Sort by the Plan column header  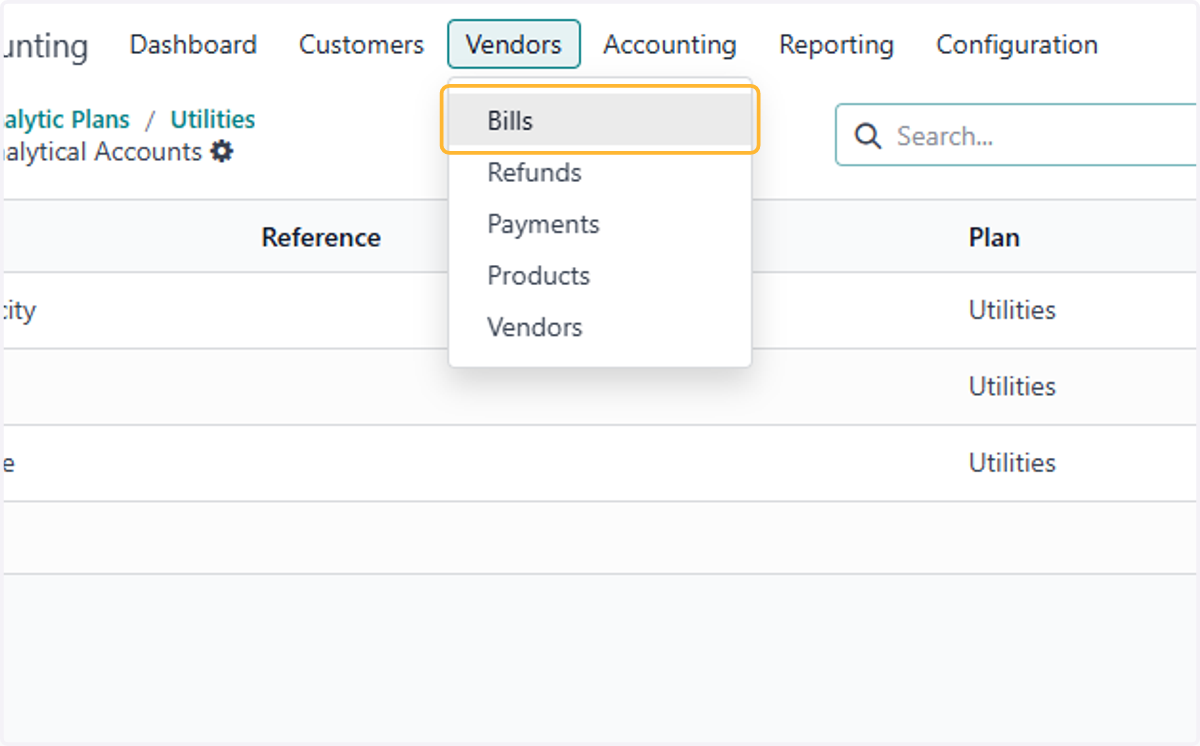(x=994, y=237)
